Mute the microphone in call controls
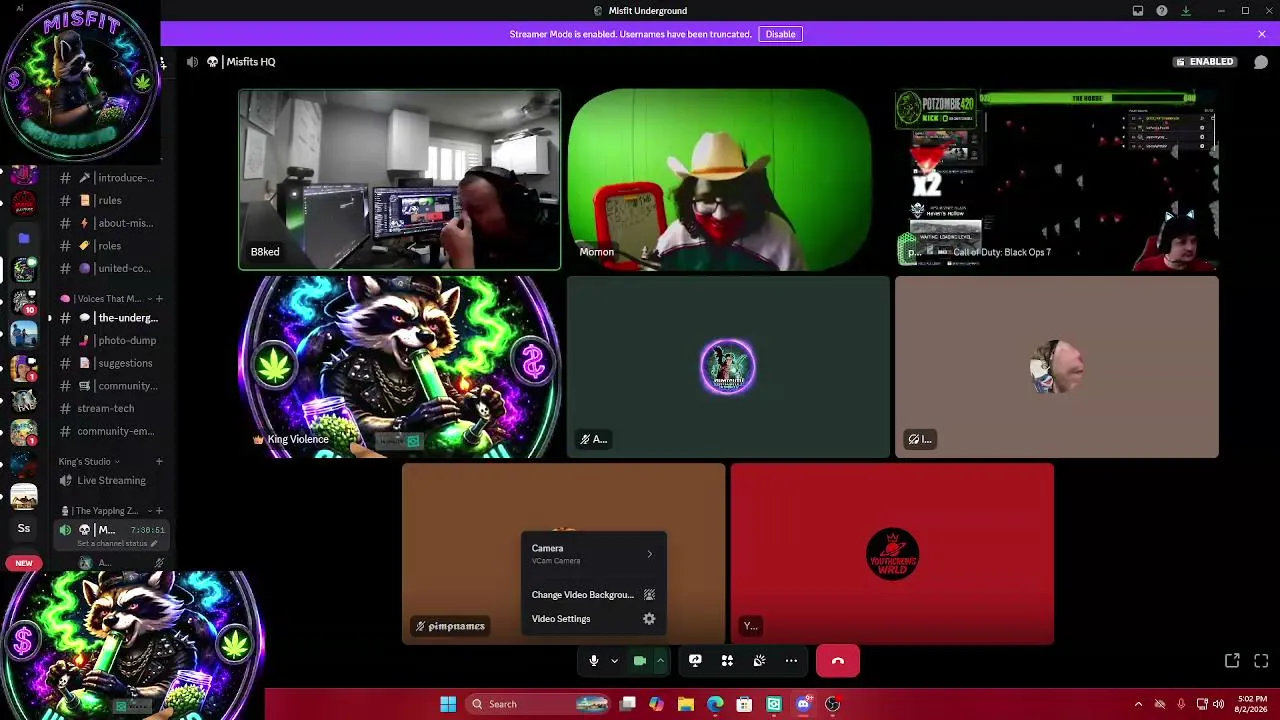The height and width of the screenshot is (720, 1280). 593,661
